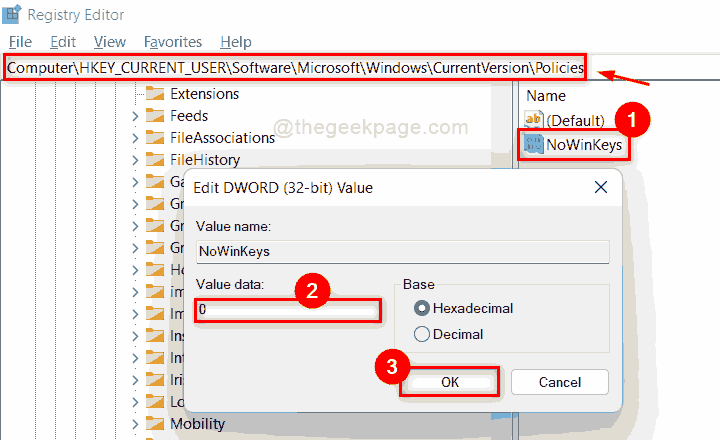The width and height of the screenshot is (720, 440).
Task: Select the FileHistory folder icon
Action: pyautogui.click(x=155, y=160)
